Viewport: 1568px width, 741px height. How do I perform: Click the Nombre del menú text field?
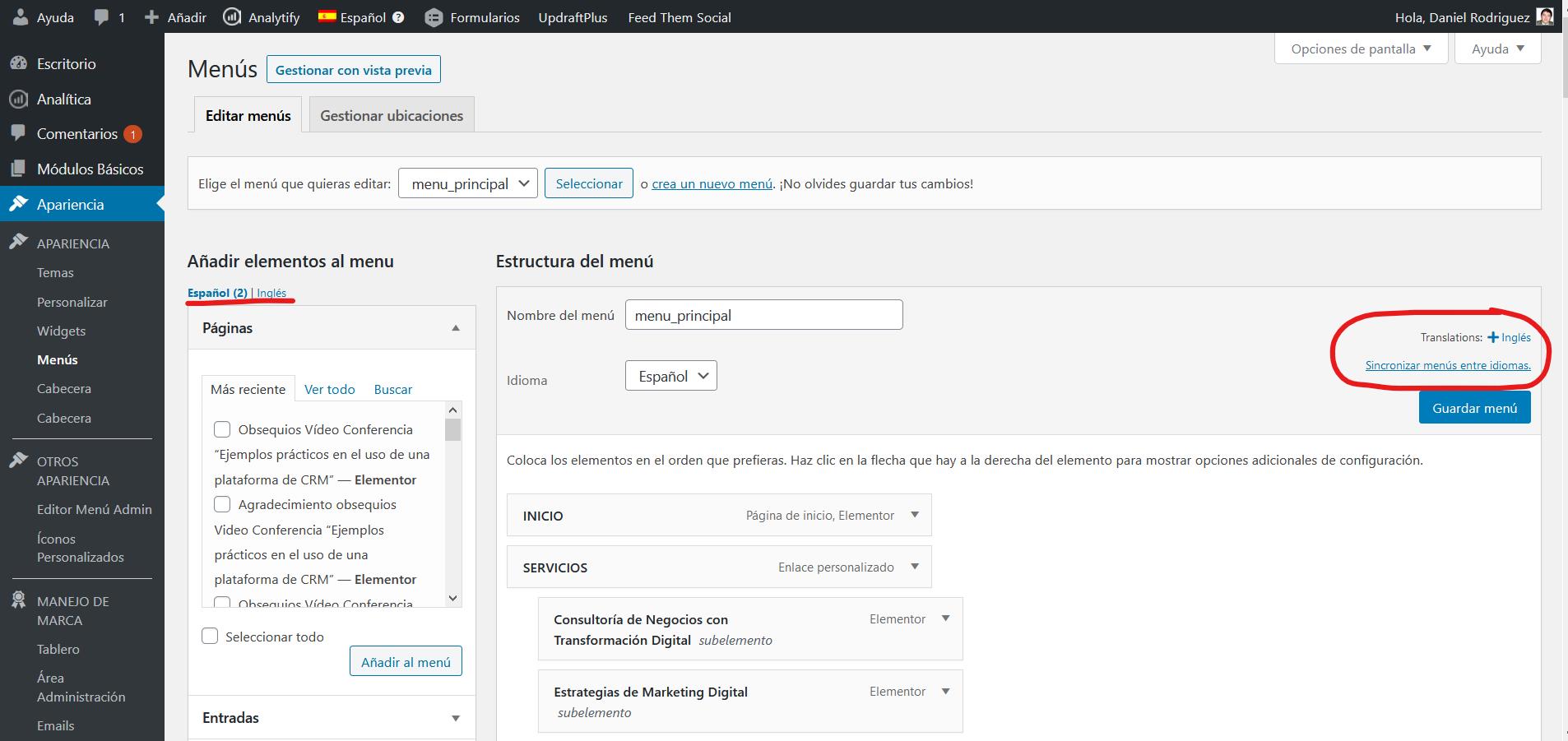(763, 315)
